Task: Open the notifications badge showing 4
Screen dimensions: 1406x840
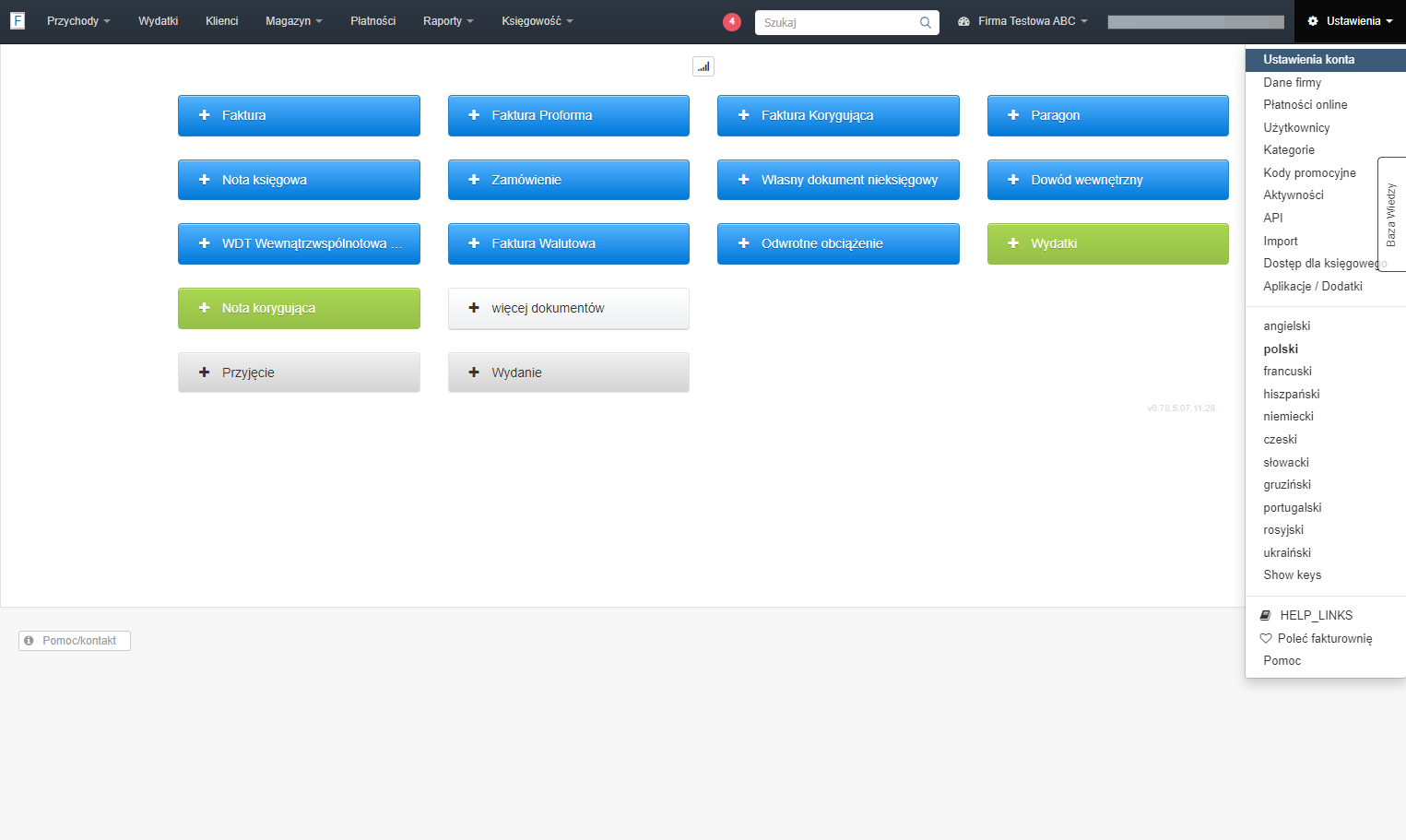Action: [732, 21]
